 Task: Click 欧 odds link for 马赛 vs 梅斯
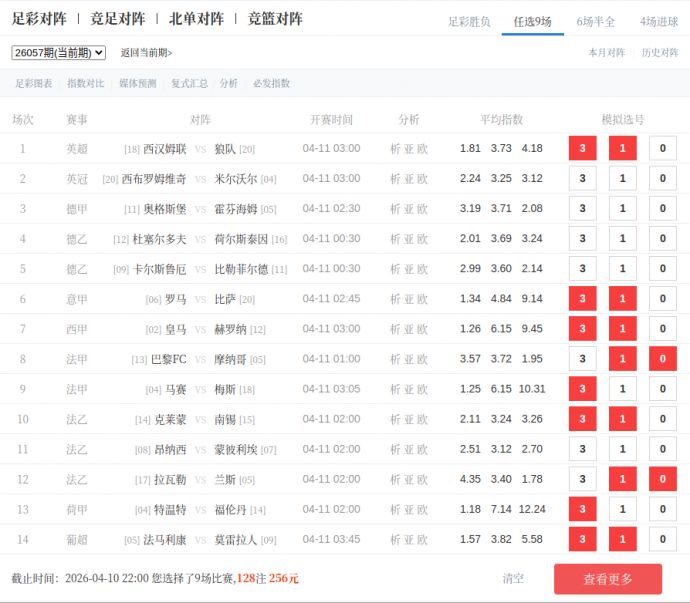click(423, 389)
